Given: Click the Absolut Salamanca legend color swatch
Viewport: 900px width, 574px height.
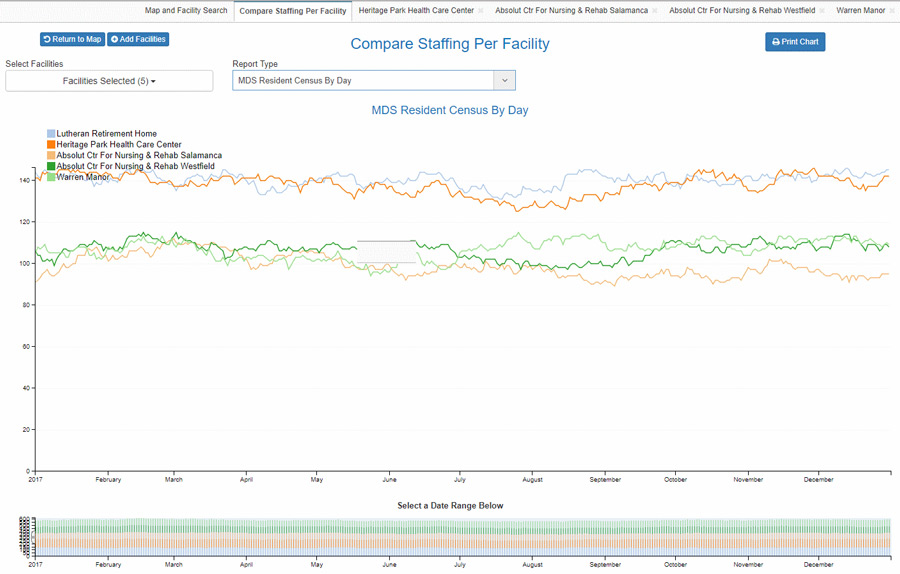Looking at the screenshot, I should point(51,156).
